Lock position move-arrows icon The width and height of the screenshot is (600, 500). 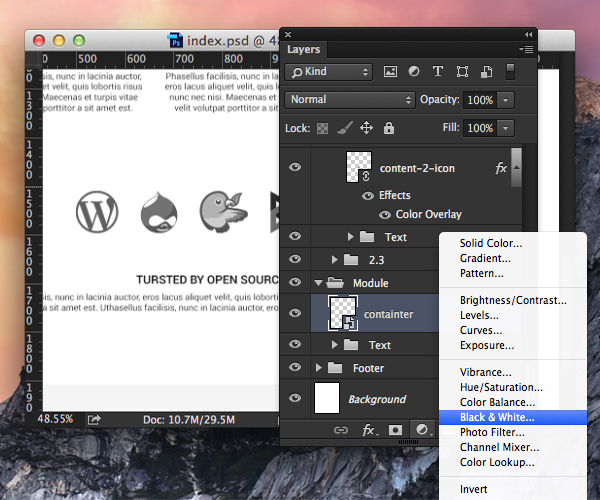click(x=366, y=128)
